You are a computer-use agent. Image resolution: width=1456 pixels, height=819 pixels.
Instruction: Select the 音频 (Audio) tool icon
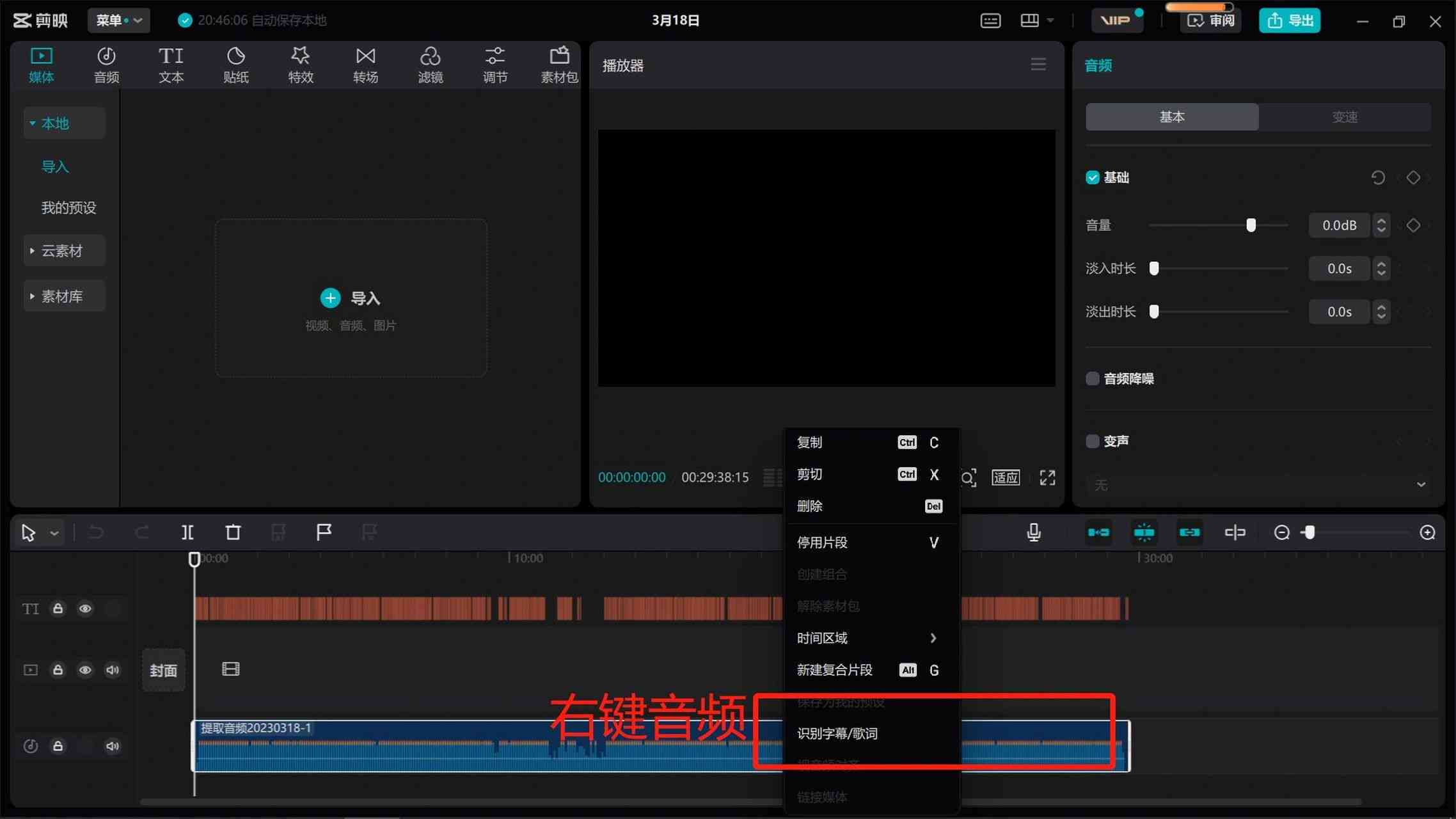tap(106, 63)
